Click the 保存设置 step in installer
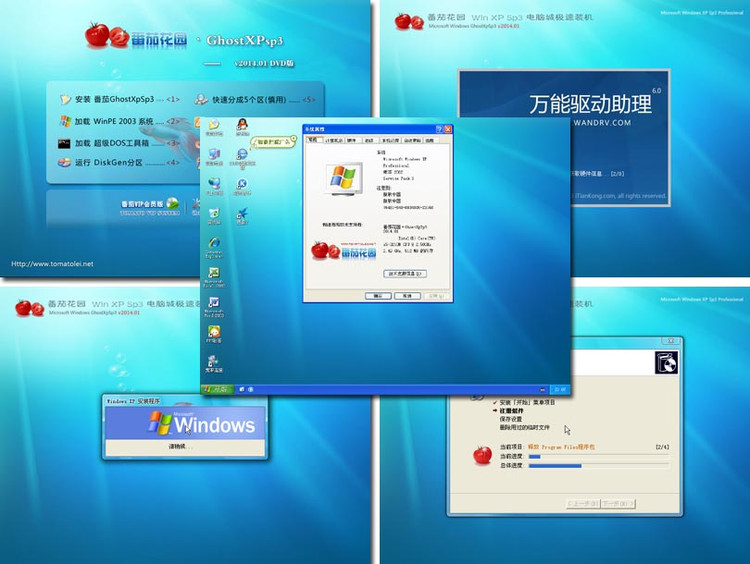 [x=511, y=419]
